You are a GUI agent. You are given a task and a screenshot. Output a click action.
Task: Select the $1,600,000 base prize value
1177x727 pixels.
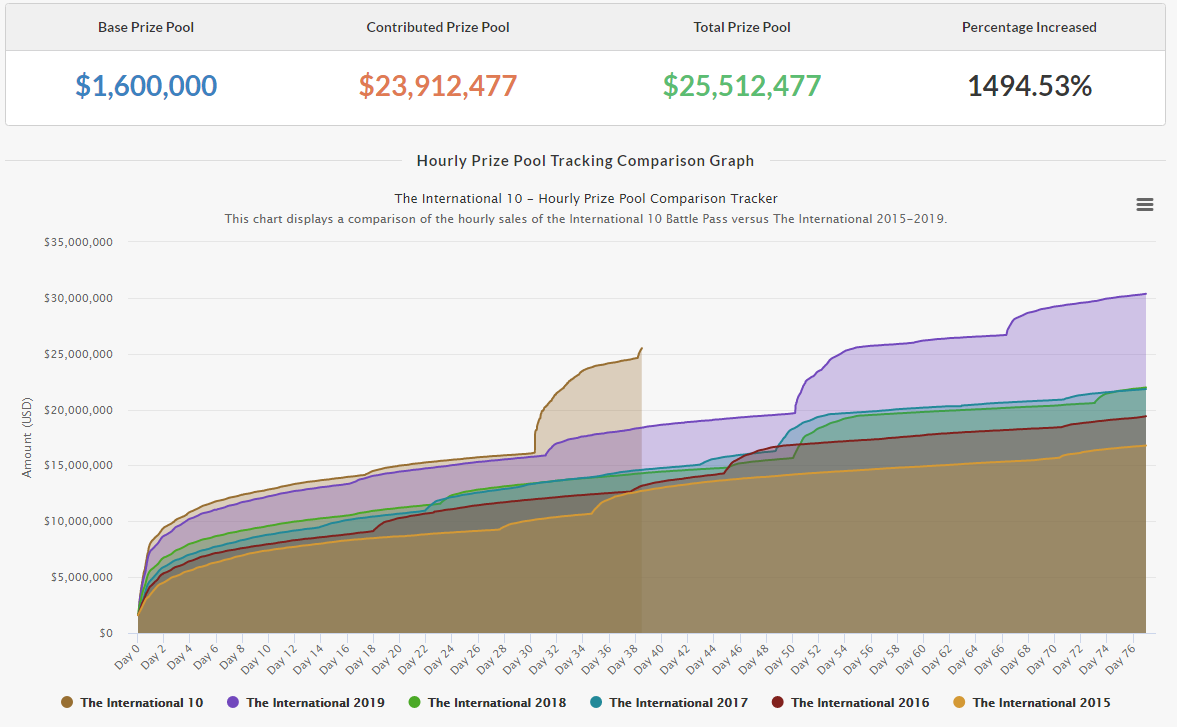(x=146, y=86)
